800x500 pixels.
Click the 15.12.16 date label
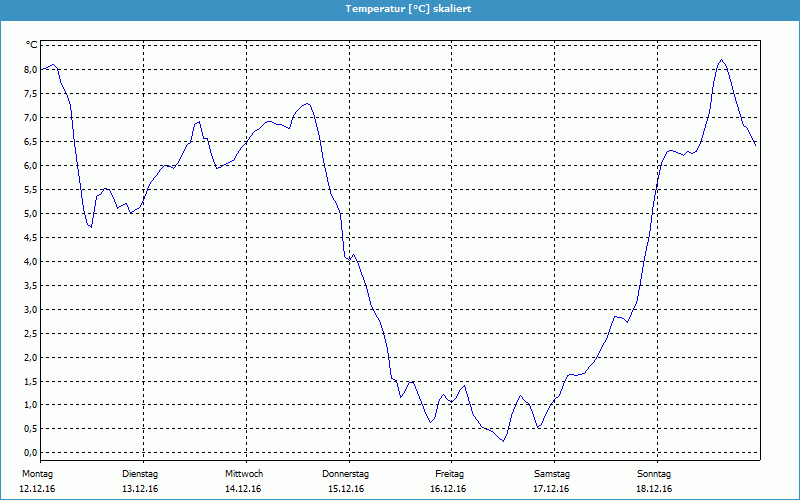tap(346, 489)
